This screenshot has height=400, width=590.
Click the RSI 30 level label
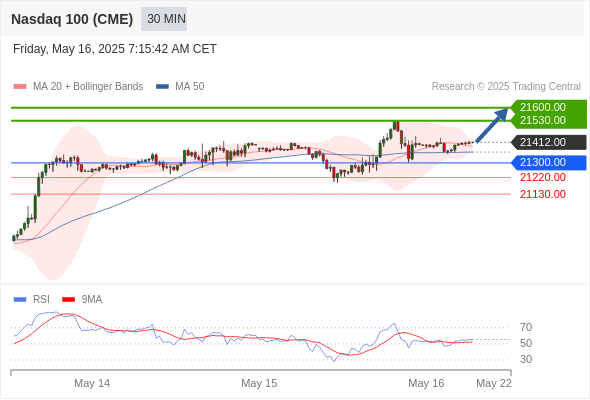526,359
